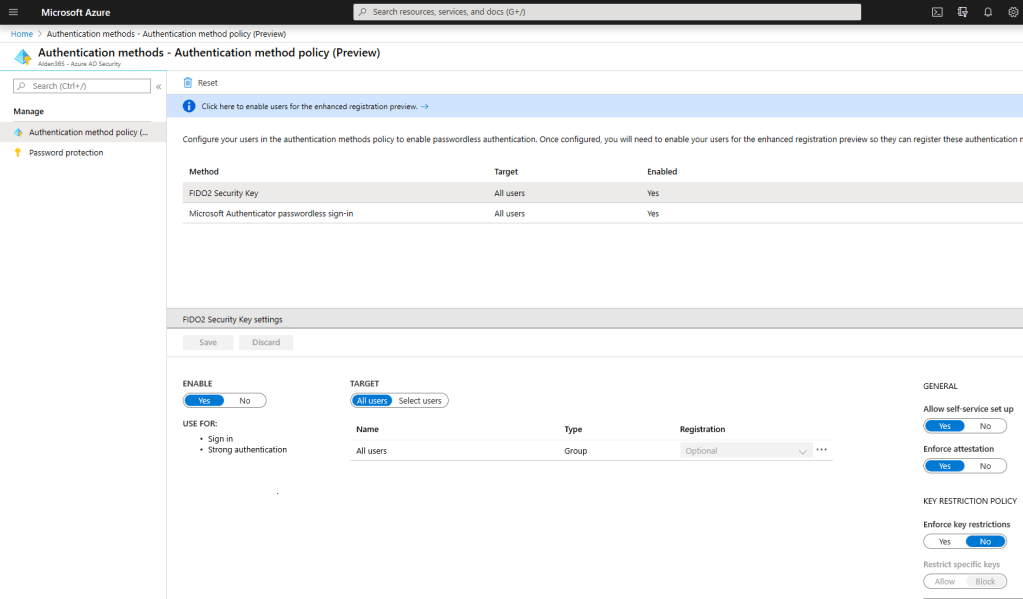Viewport: 1023px width, 599px height.
Task: Open the Registration Optional dropdown
Action: pos(746,451)
